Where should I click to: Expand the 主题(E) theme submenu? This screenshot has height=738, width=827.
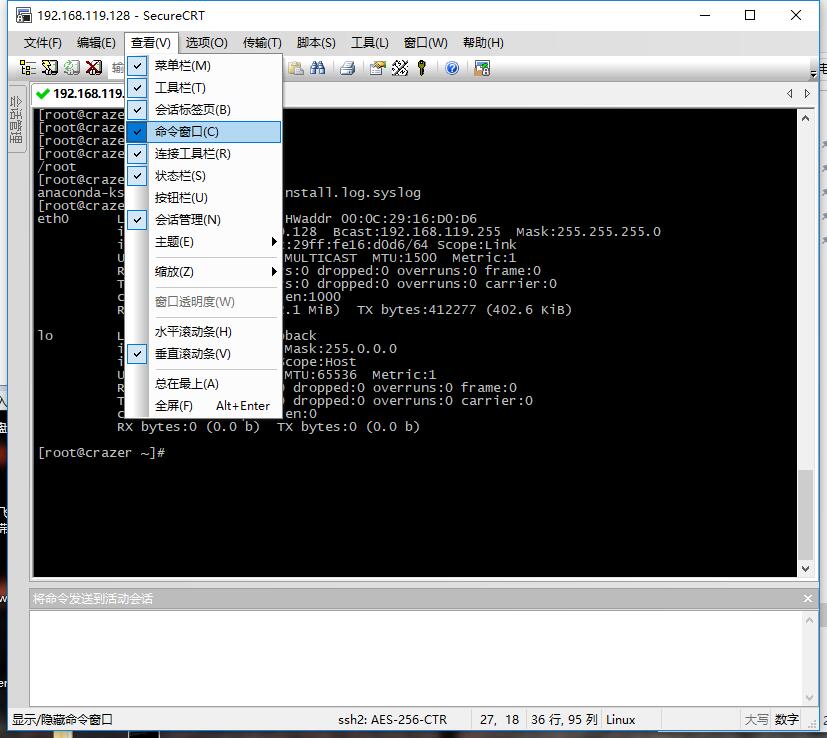[x=203, y=242]
